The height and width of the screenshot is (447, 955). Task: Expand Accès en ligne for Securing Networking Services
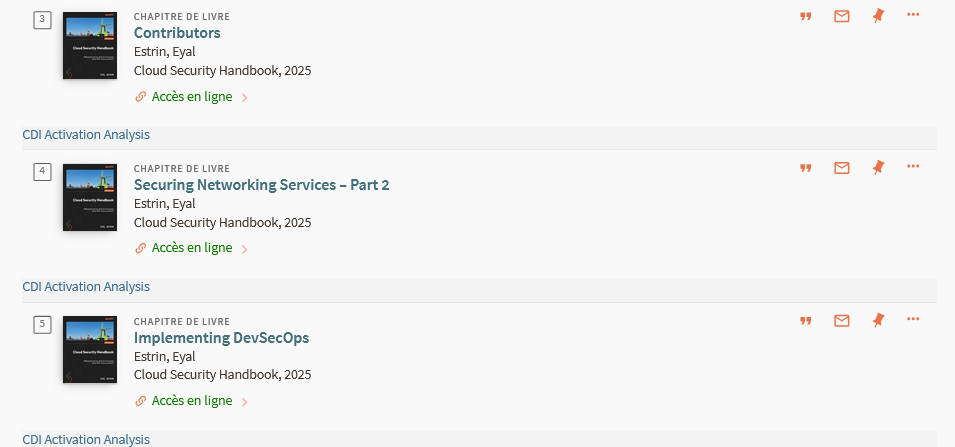point(191,248)
